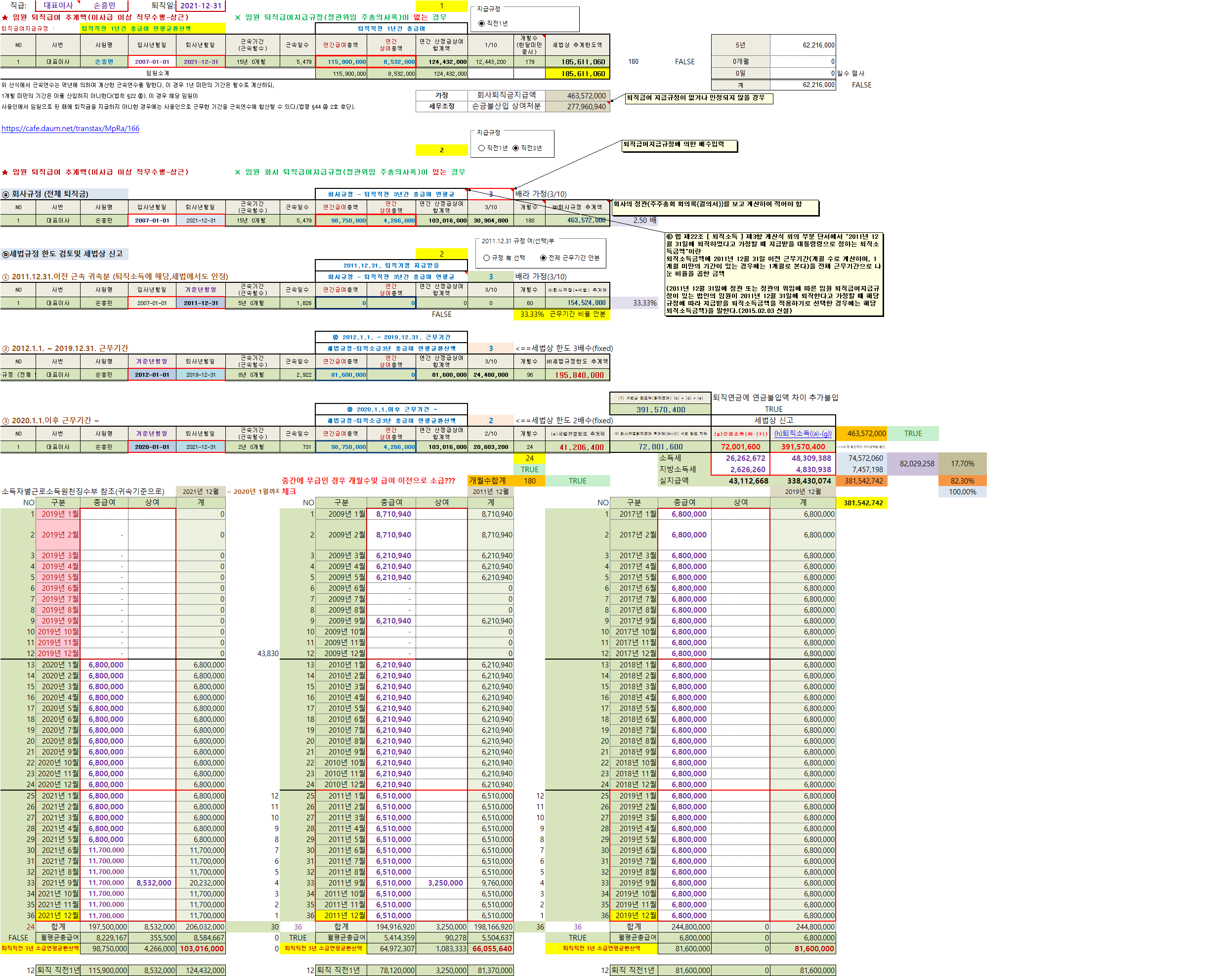Select the 손금불산입 상여처분 amount 277,960,940
Image resolution: width=1232 pixels, height=976 pixels.
tap(577, 107)
